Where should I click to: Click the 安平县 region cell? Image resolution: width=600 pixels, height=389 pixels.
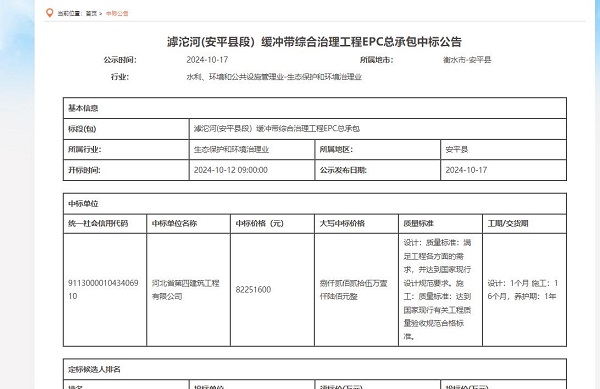point(503,149)
